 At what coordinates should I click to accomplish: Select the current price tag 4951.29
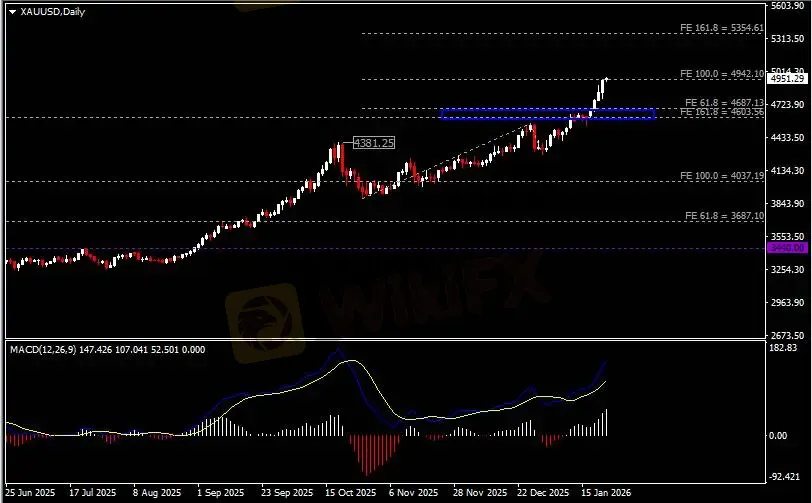tap(788, 79)
